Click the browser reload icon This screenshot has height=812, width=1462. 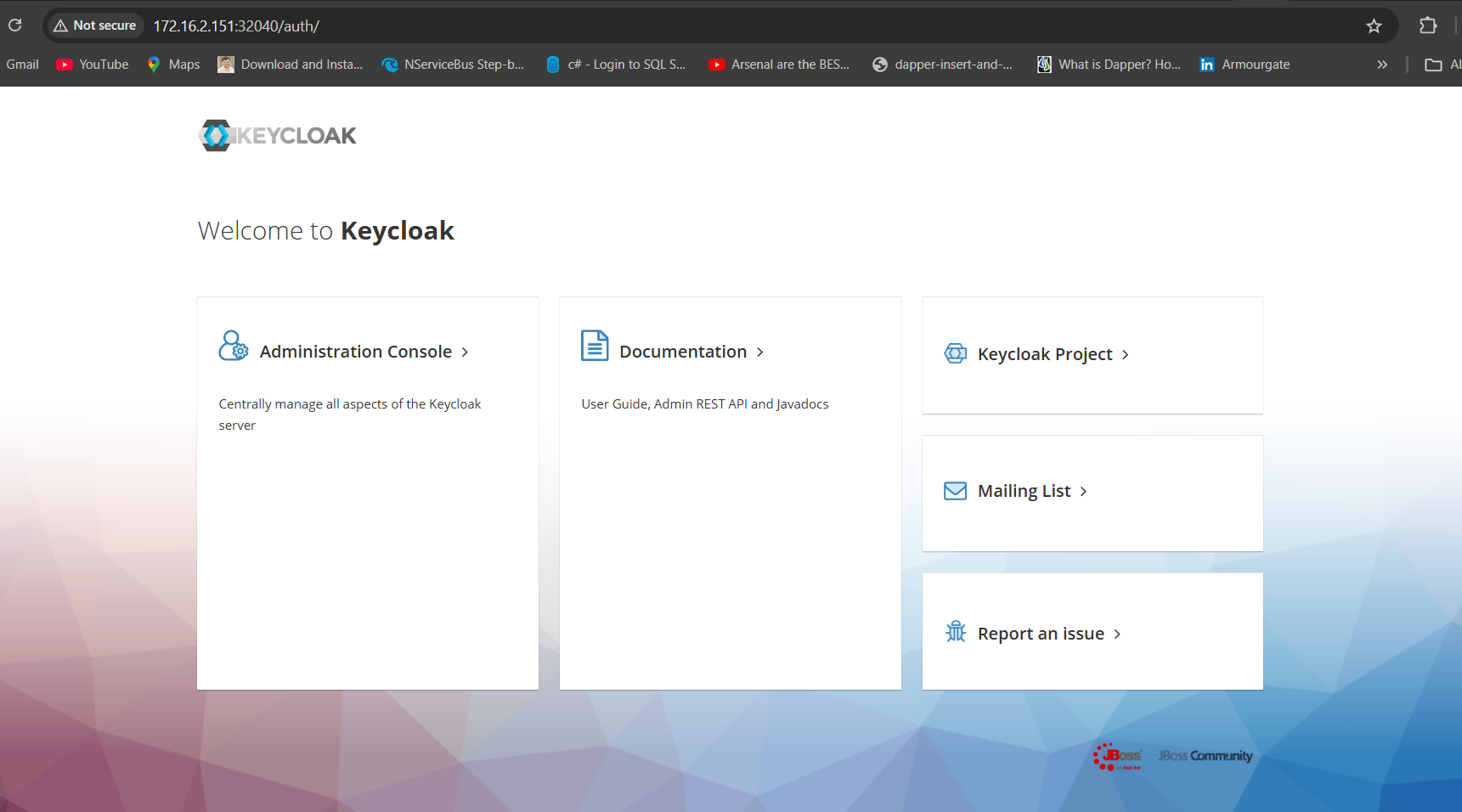point(15,25)
